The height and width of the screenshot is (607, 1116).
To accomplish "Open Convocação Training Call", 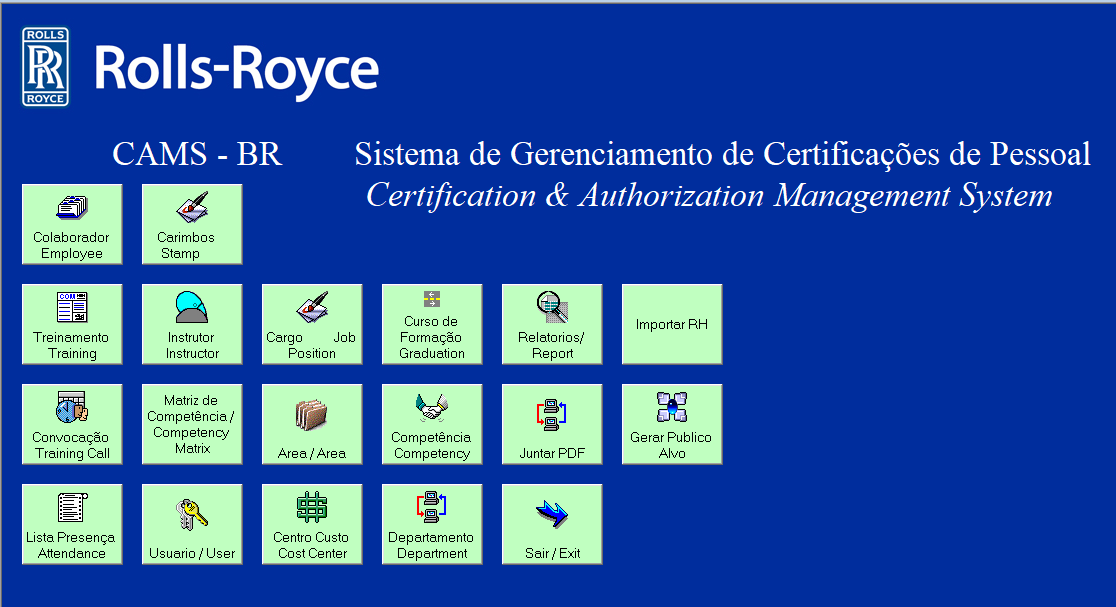I will [x=72, y=424].
